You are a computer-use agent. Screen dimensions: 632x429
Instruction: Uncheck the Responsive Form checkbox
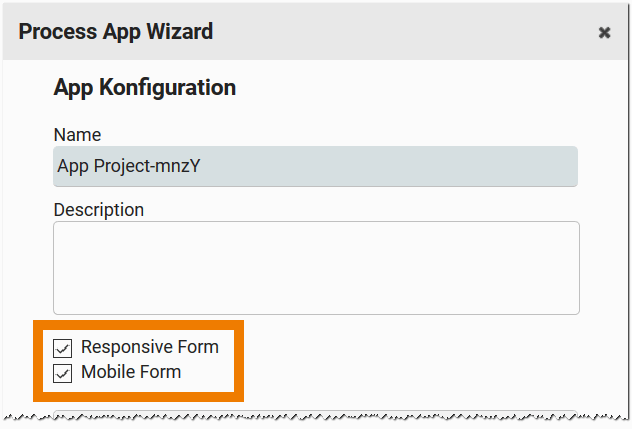[x=63, y=348]
